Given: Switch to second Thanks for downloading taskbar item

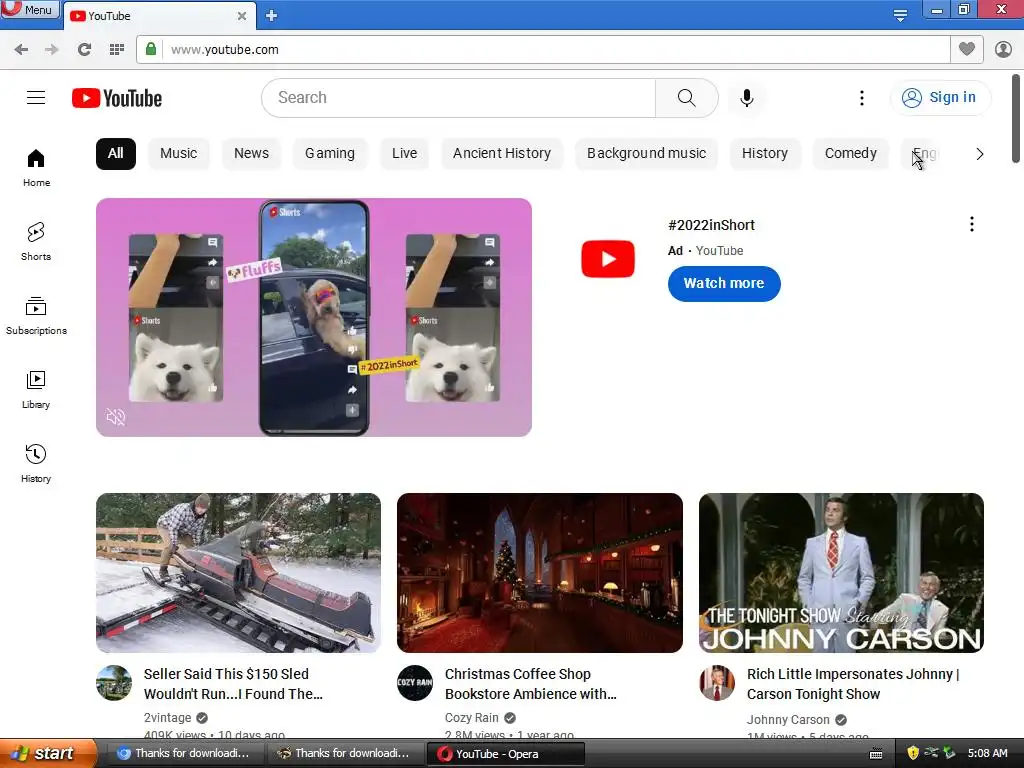Looking at the screenshot, I should 344,754.
